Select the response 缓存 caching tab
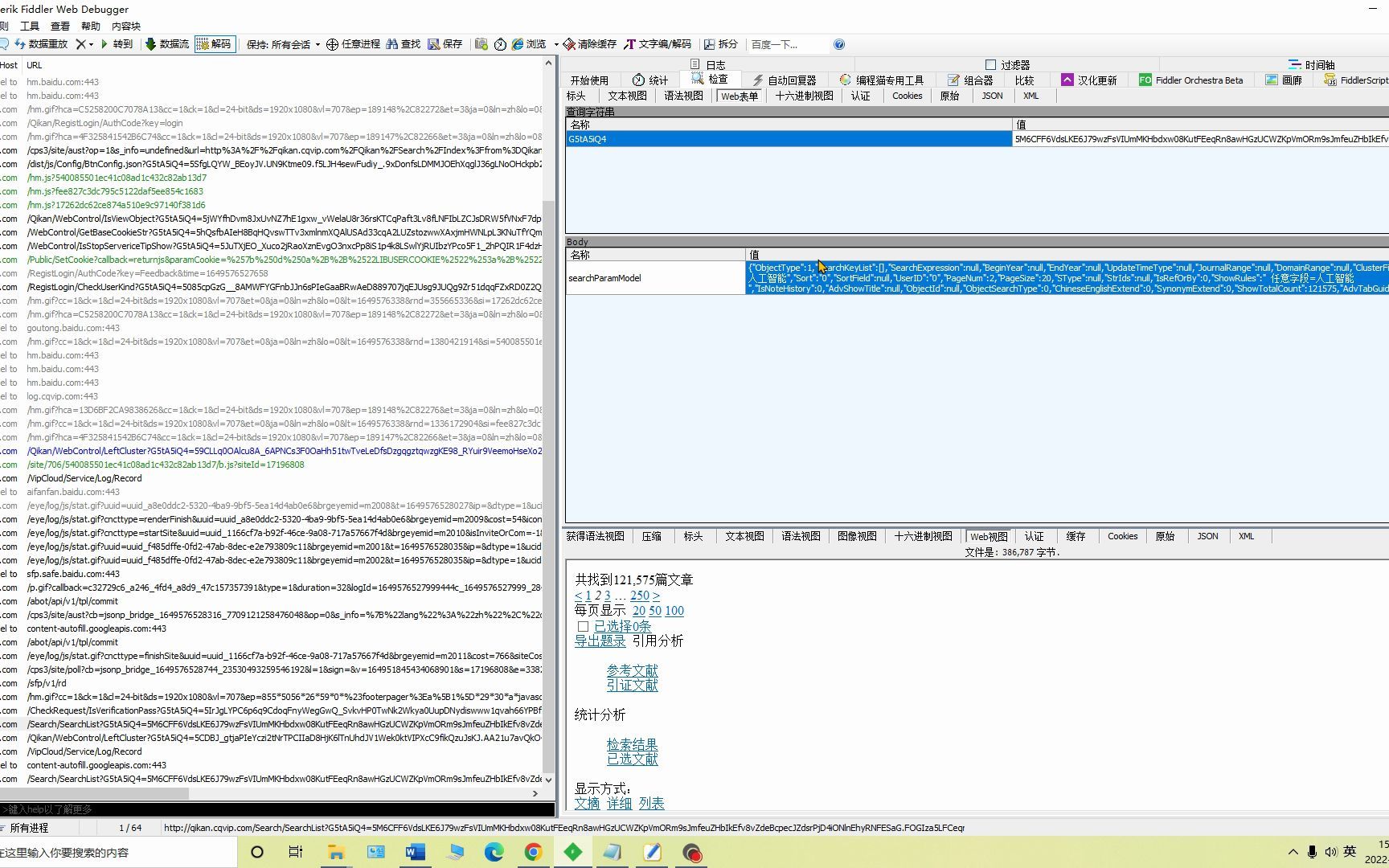Viewport: 1389px width, 868px height. pos(1076,536)
